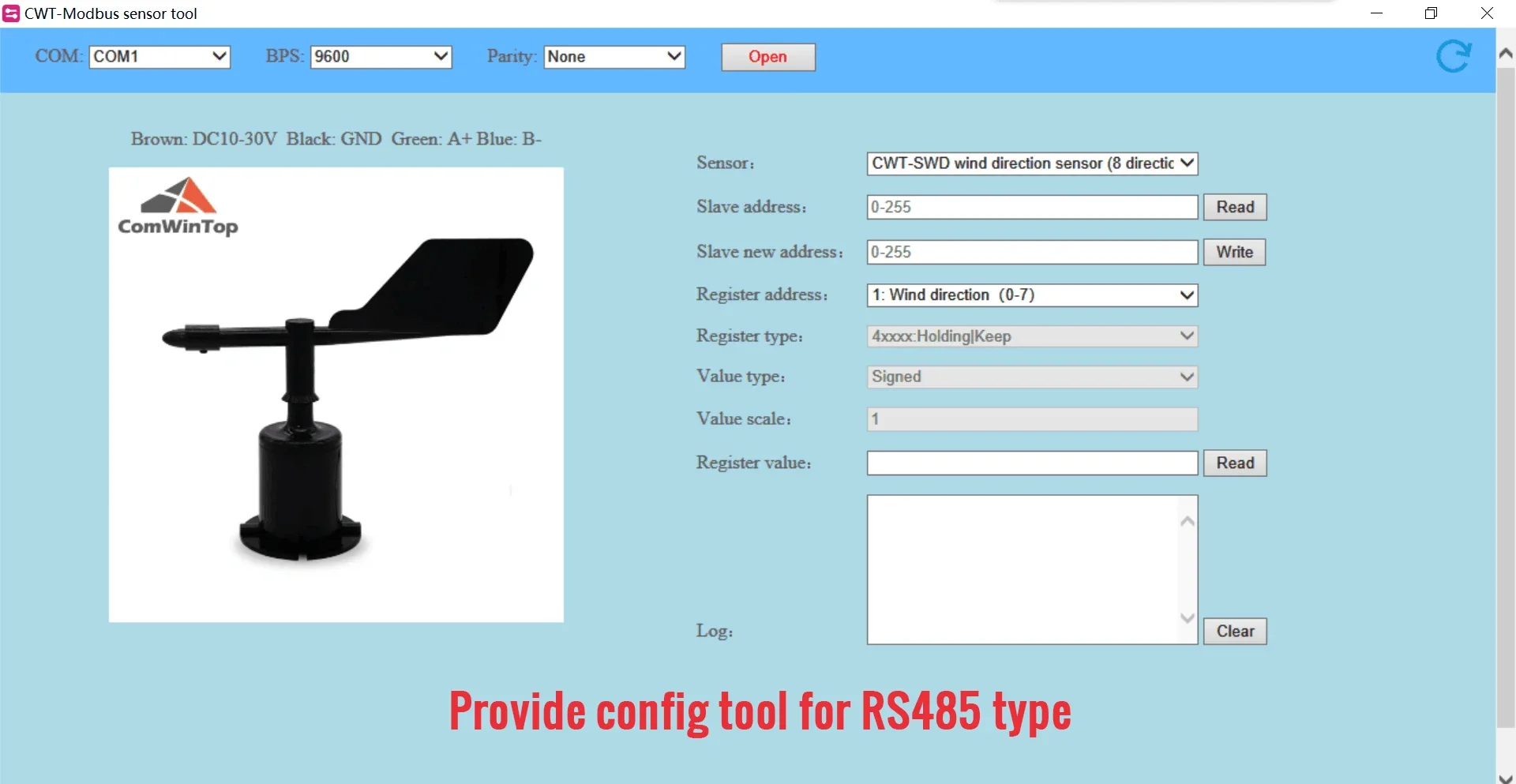Click the log scrollbar down arrow
The width and height of the screenshot is (1516, 784).
(x=1188, y=617)
